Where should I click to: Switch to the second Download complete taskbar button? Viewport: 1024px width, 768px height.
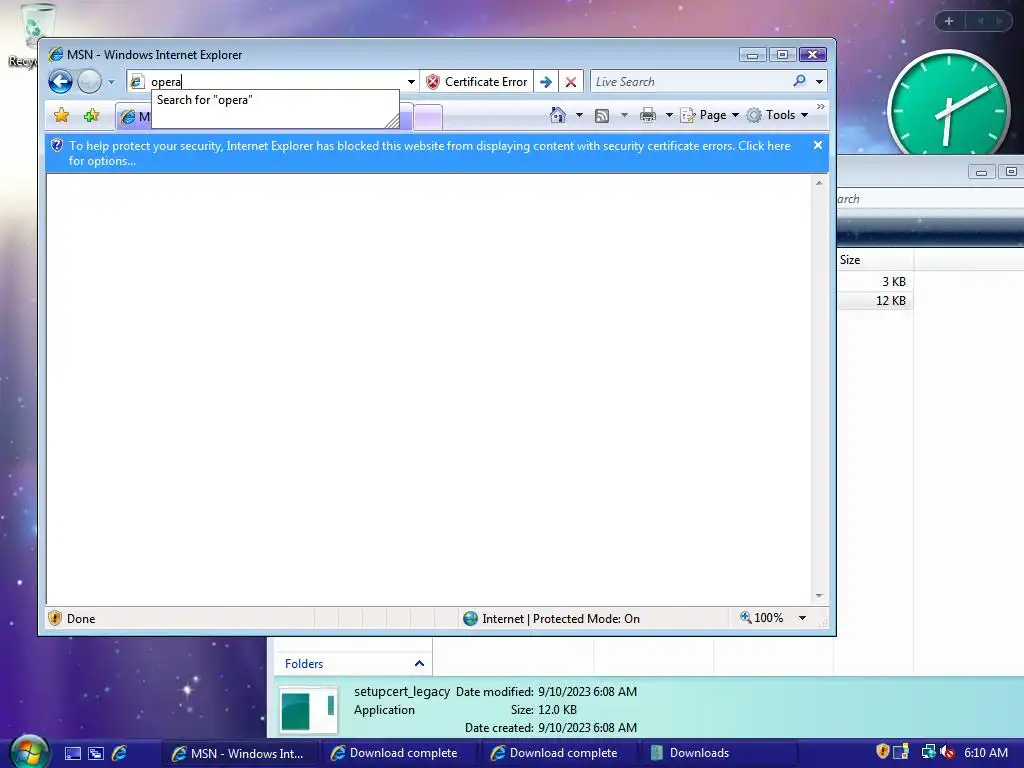[x=558, y=753]
